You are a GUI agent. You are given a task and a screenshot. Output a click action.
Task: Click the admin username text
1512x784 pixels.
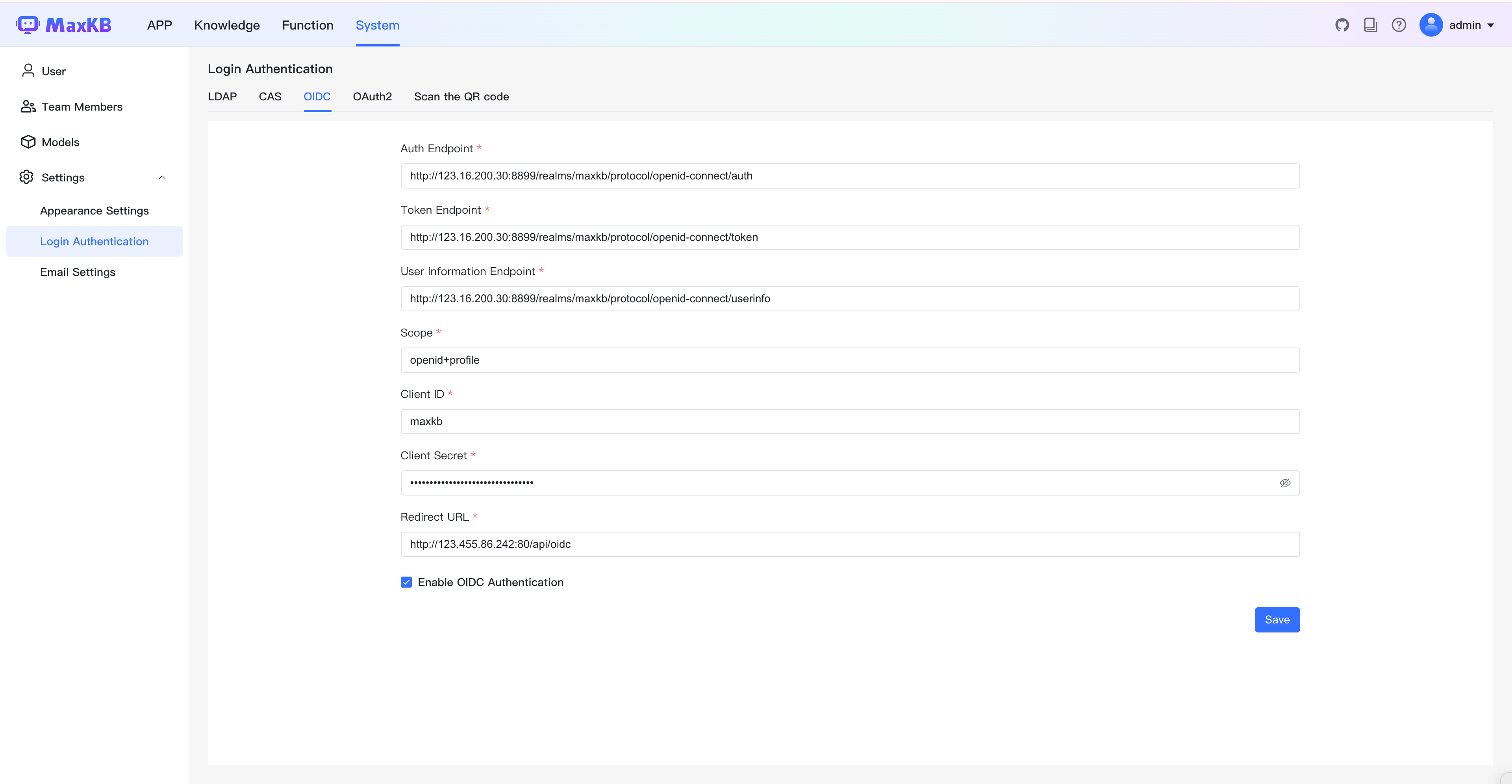1465,25
